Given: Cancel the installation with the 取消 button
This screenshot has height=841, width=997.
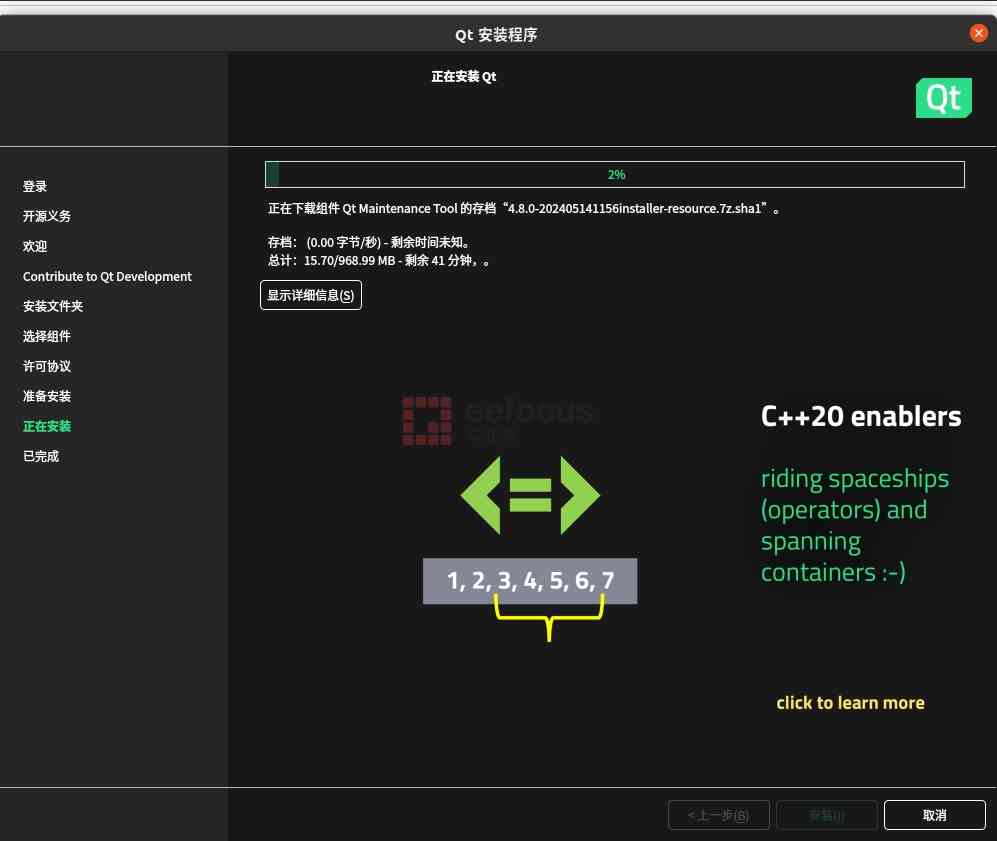Looking at the screenshot, I should [x=933, y=814].
